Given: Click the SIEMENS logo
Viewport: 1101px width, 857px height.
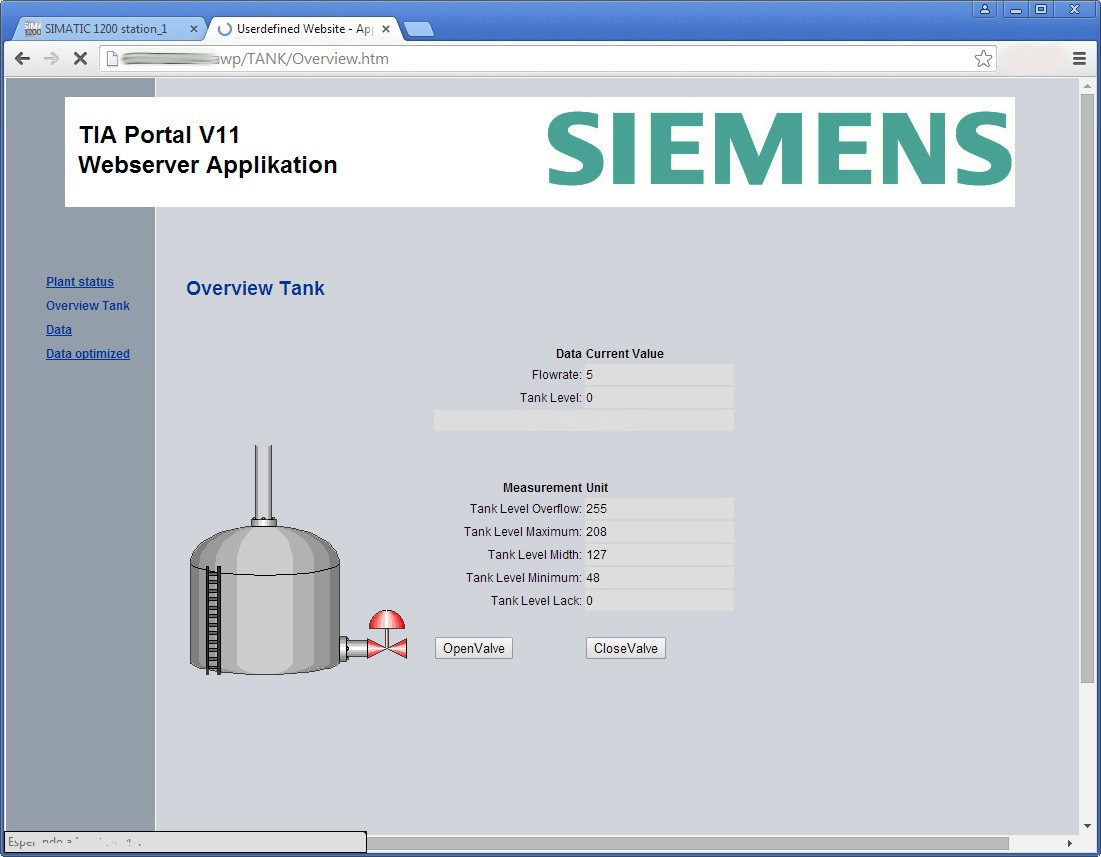Looking at the screenshot, I should tap(779, 149).
